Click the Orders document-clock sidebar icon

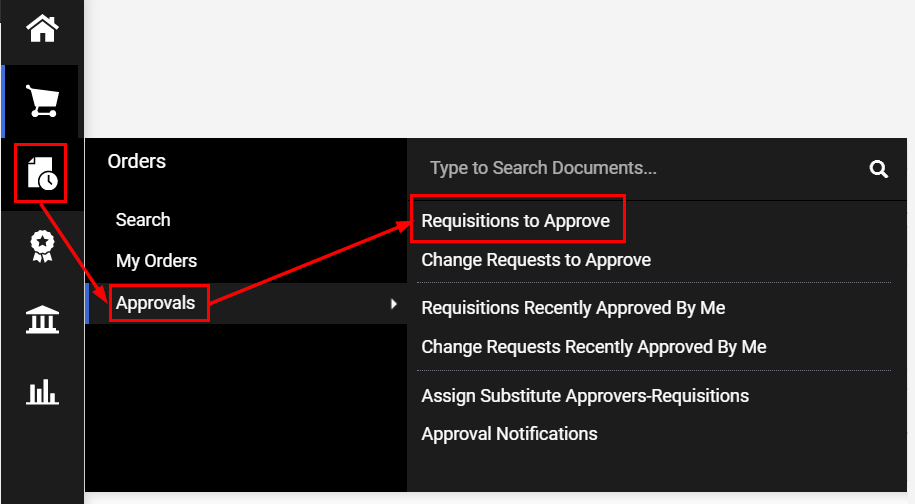pyautogui.click(x=42, y=173)
